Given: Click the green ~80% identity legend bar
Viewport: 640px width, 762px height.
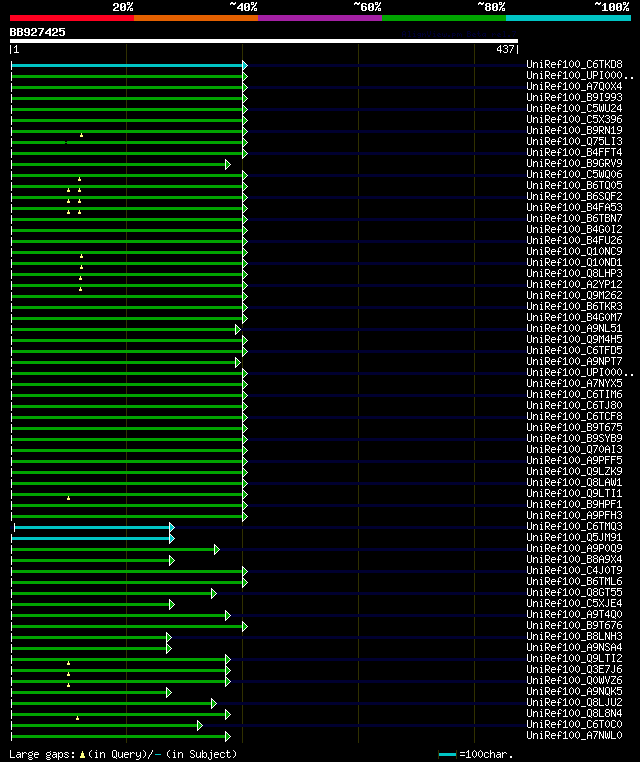Looking at the screenshot, I should (444, 18).
